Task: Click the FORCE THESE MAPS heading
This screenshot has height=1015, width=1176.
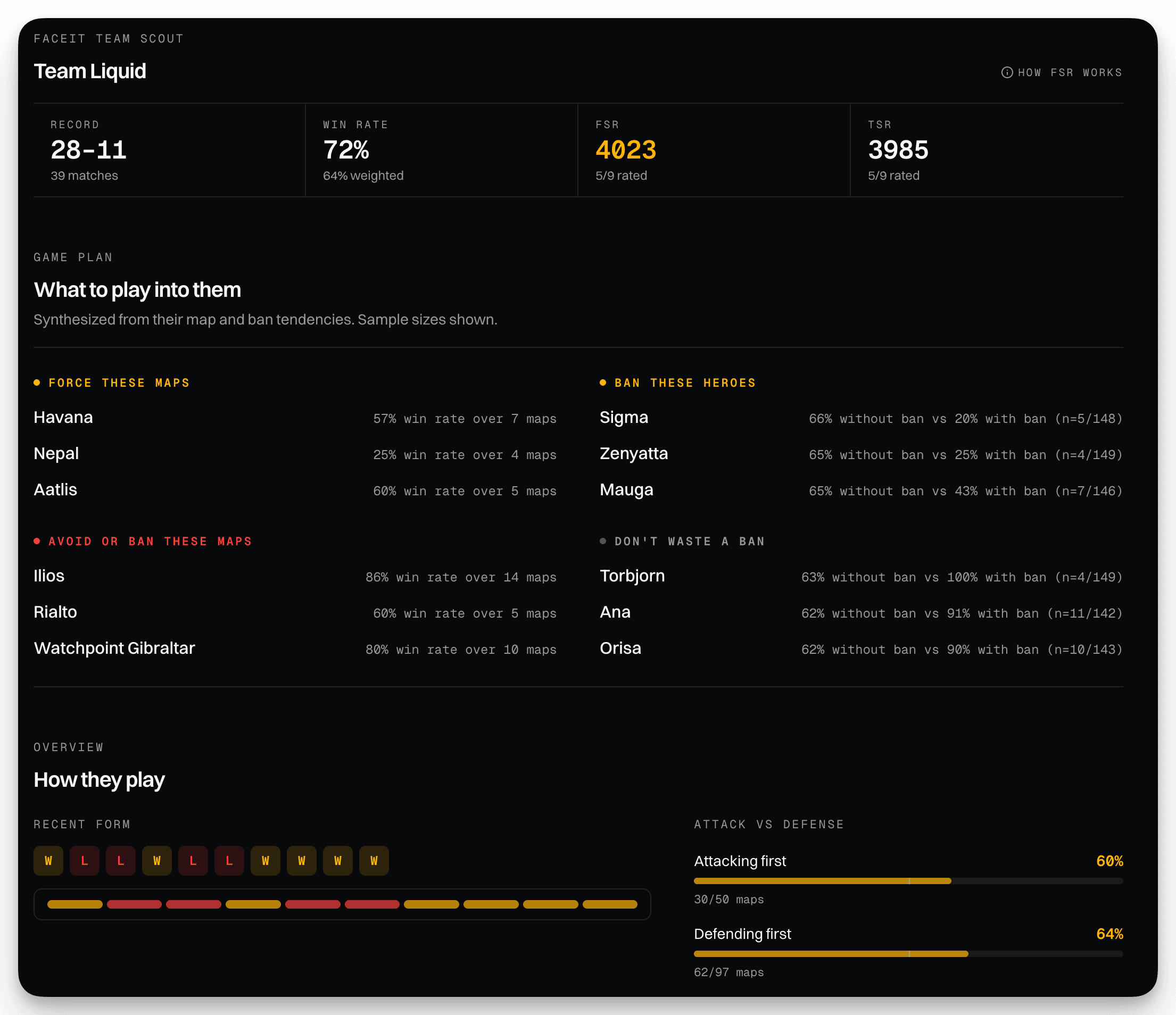Action: coord(119,383)
